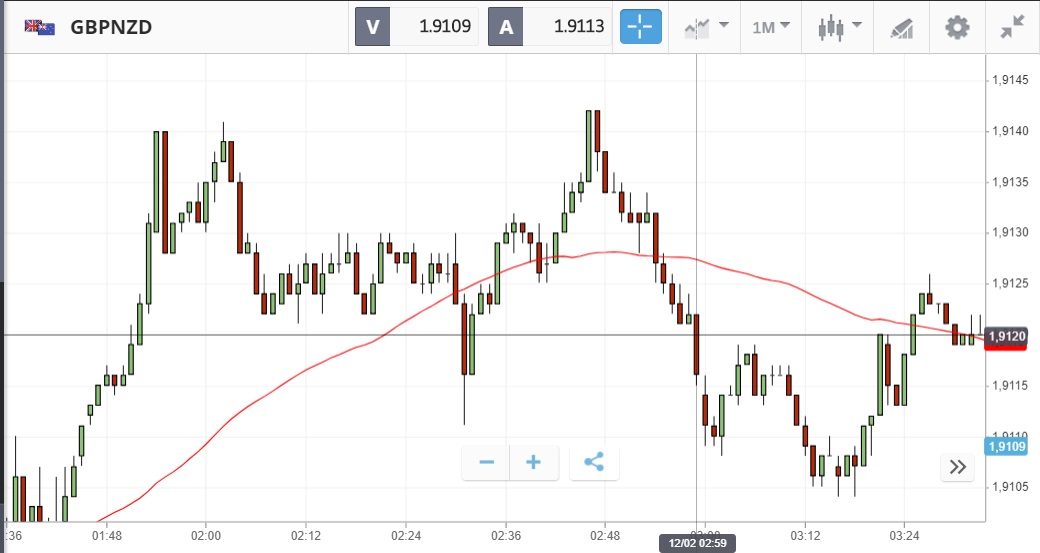Open the indicators dropdown

(x=706, y=27)
